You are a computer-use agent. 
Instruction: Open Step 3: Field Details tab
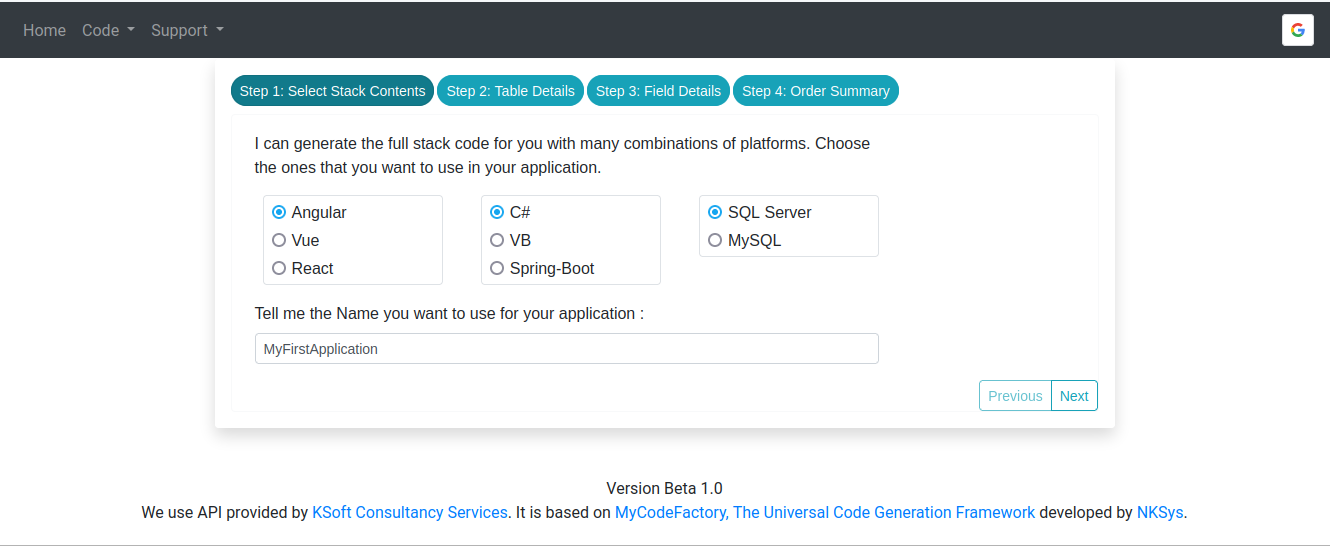[x=658, y=90]
